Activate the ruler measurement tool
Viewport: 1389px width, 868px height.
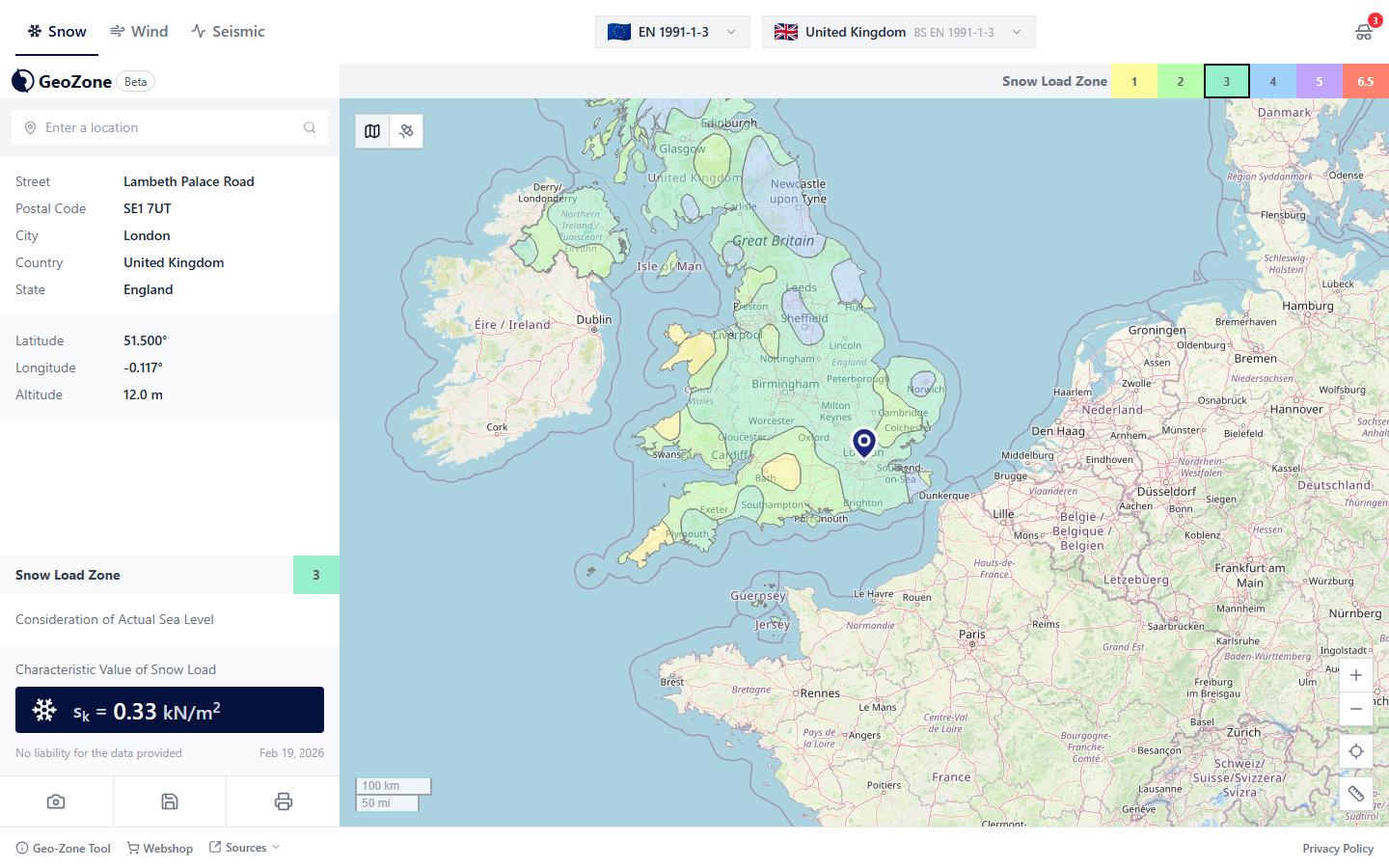click(1355, 794)
